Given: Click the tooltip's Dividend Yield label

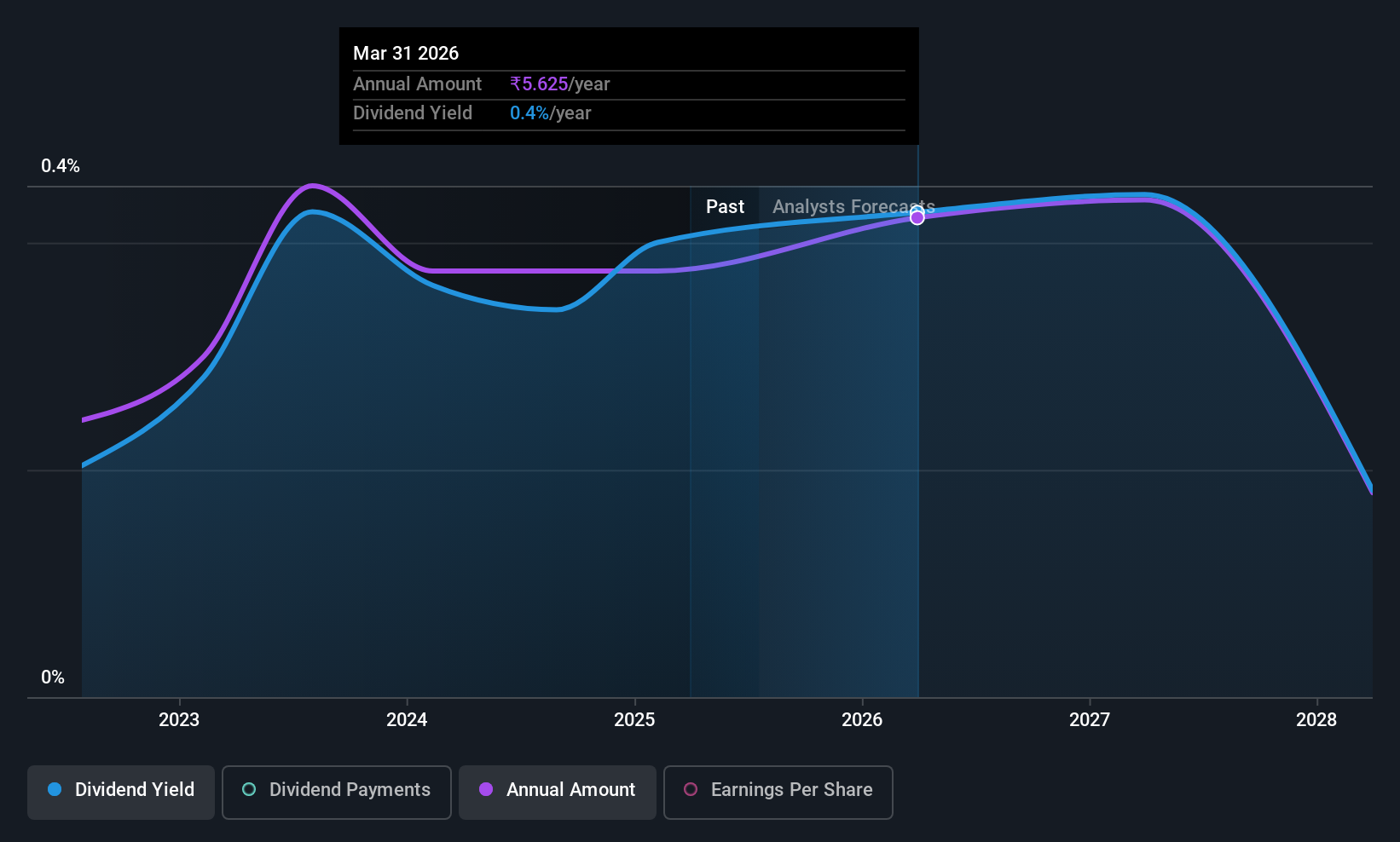Looking at the screenshot, I should [413, 113].
